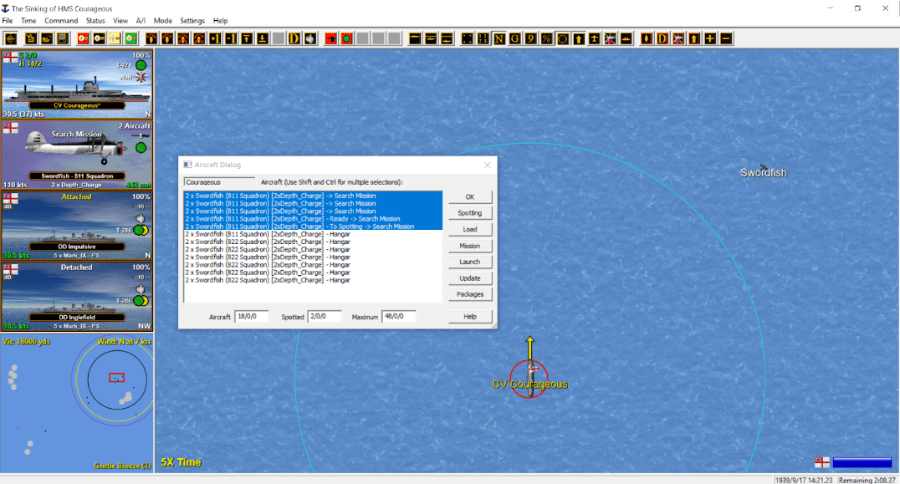Click OK in the Aircraft Dialog
900x484 pixels.
tap(470, 196)
